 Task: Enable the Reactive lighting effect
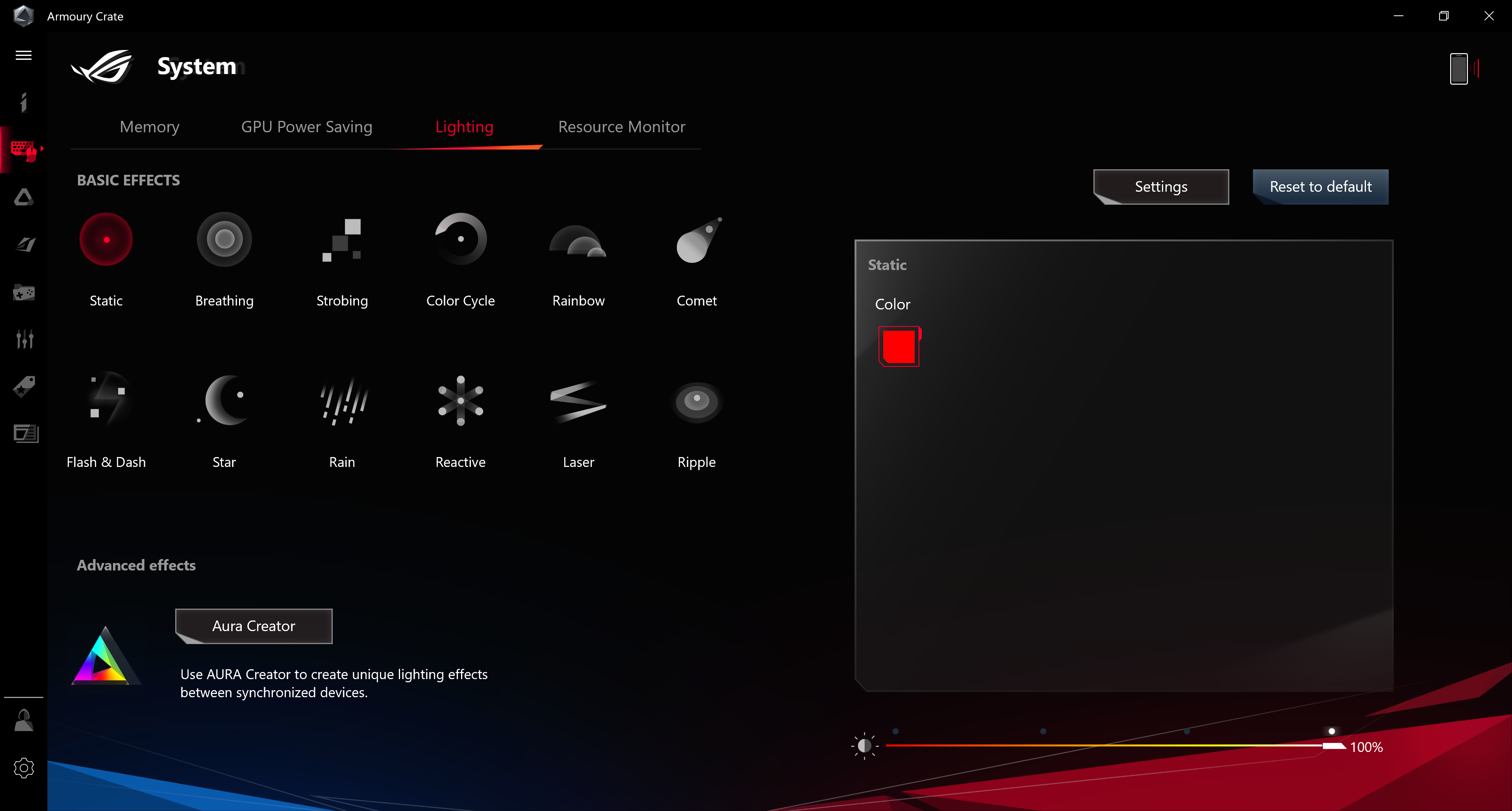point(460,401)
